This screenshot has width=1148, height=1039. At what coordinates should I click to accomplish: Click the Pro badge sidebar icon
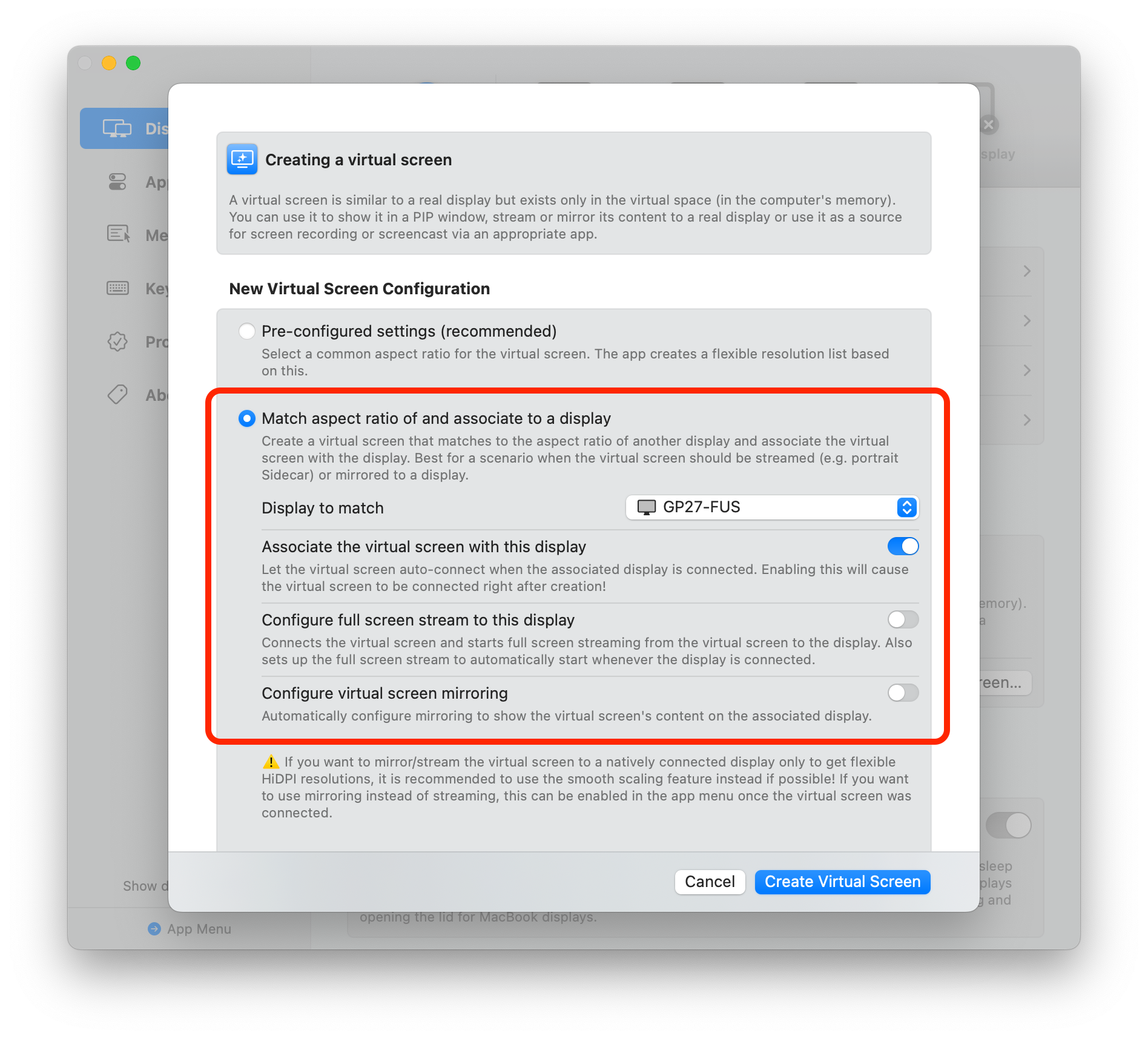pyautogui.click(x=117, y=341)
